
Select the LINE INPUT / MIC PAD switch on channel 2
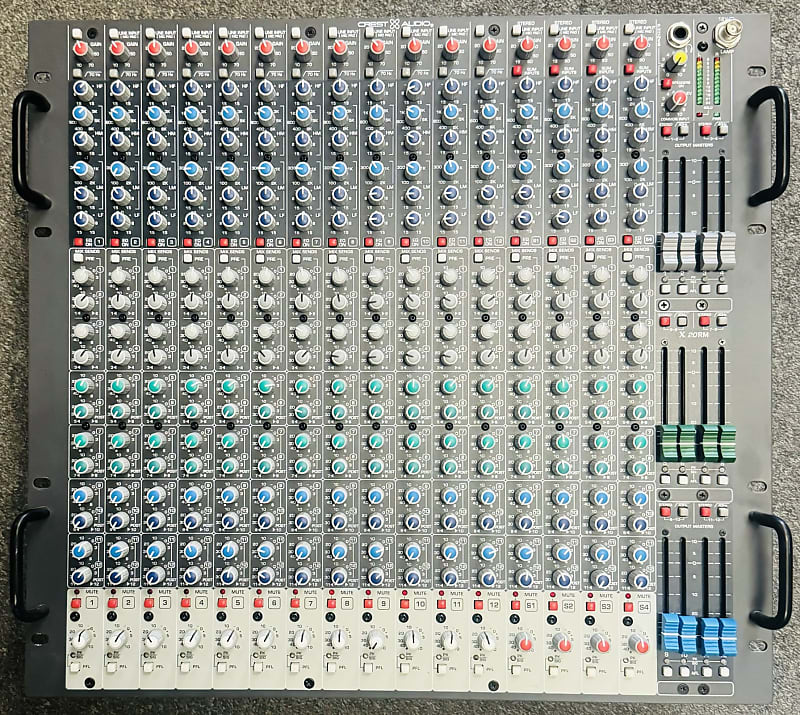113,32
